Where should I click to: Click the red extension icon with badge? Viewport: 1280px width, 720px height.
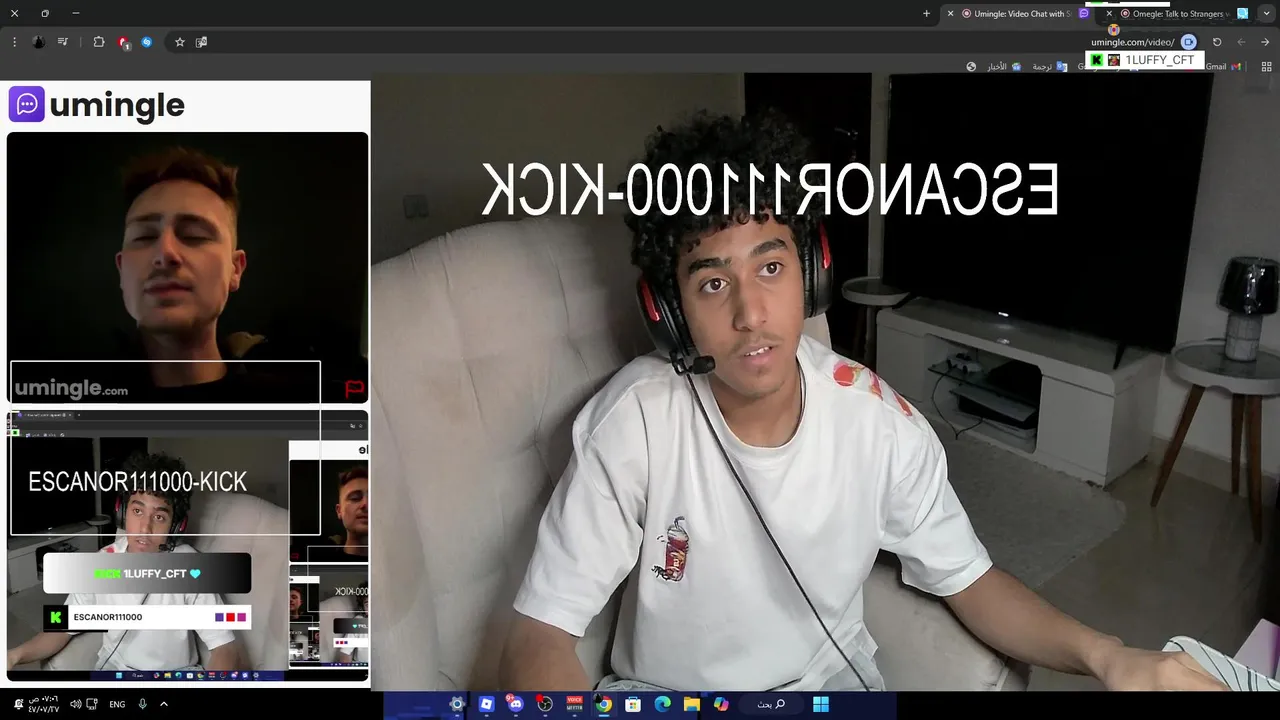pos(123,42)
